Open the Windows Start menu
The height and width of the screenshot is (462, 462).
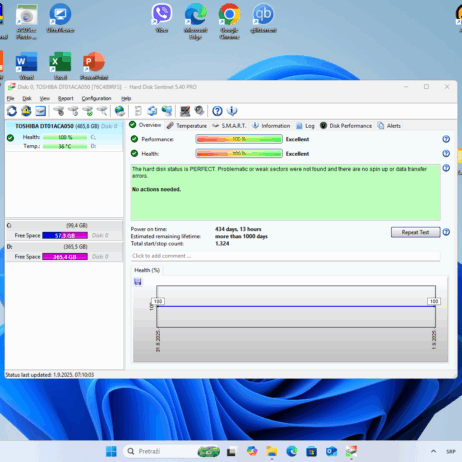tap(111, 451)
